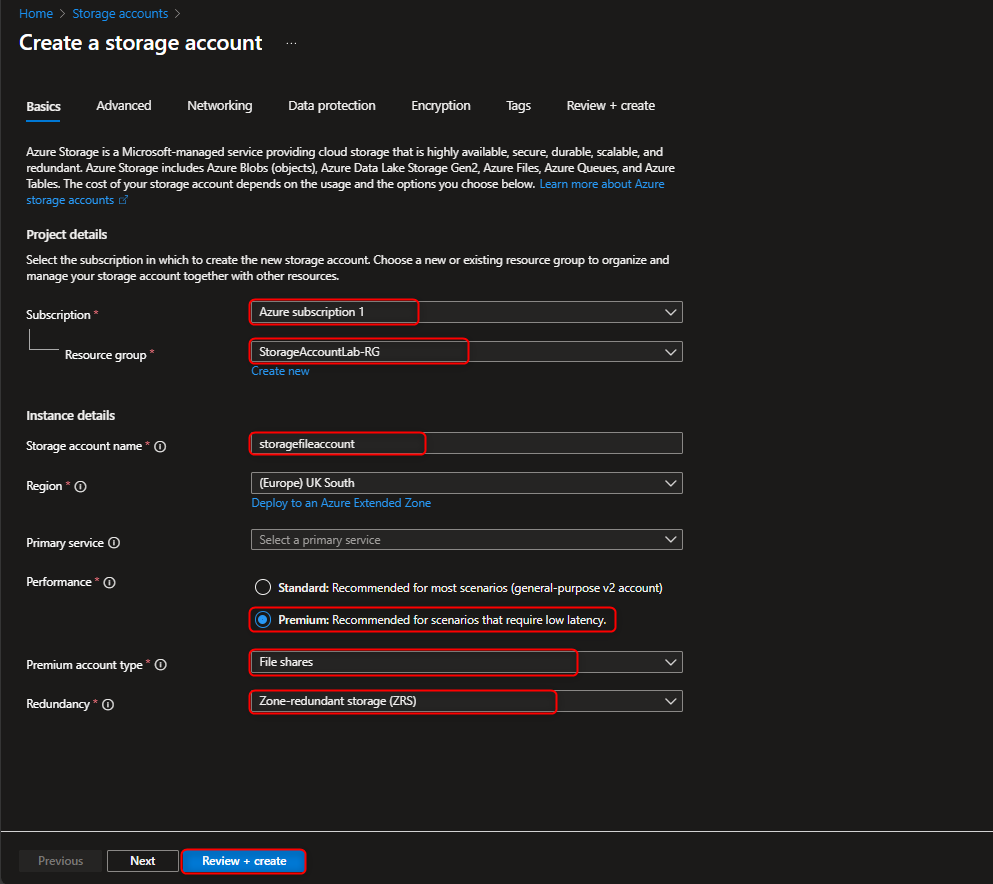Open the Premium account type dropdown
This screenshot has height=884, width=993.
[x=671, y=662]
